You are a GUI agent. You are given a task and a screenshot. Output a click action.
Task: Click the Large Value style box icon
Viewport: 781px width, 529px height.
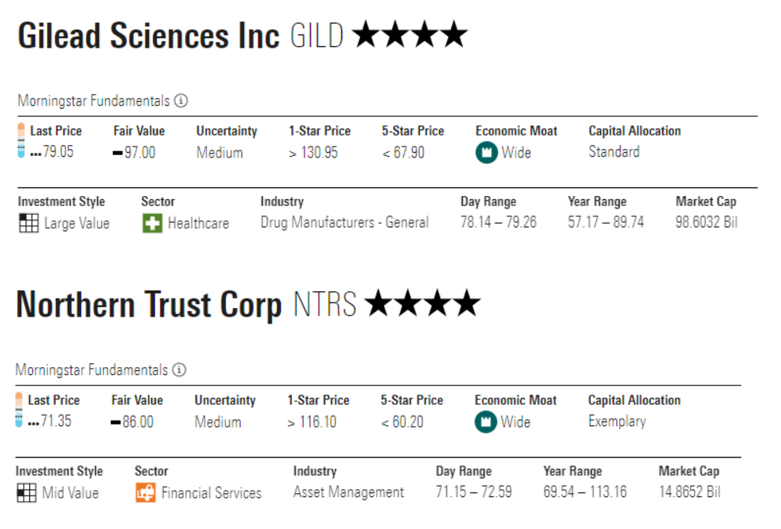(28, 223)
